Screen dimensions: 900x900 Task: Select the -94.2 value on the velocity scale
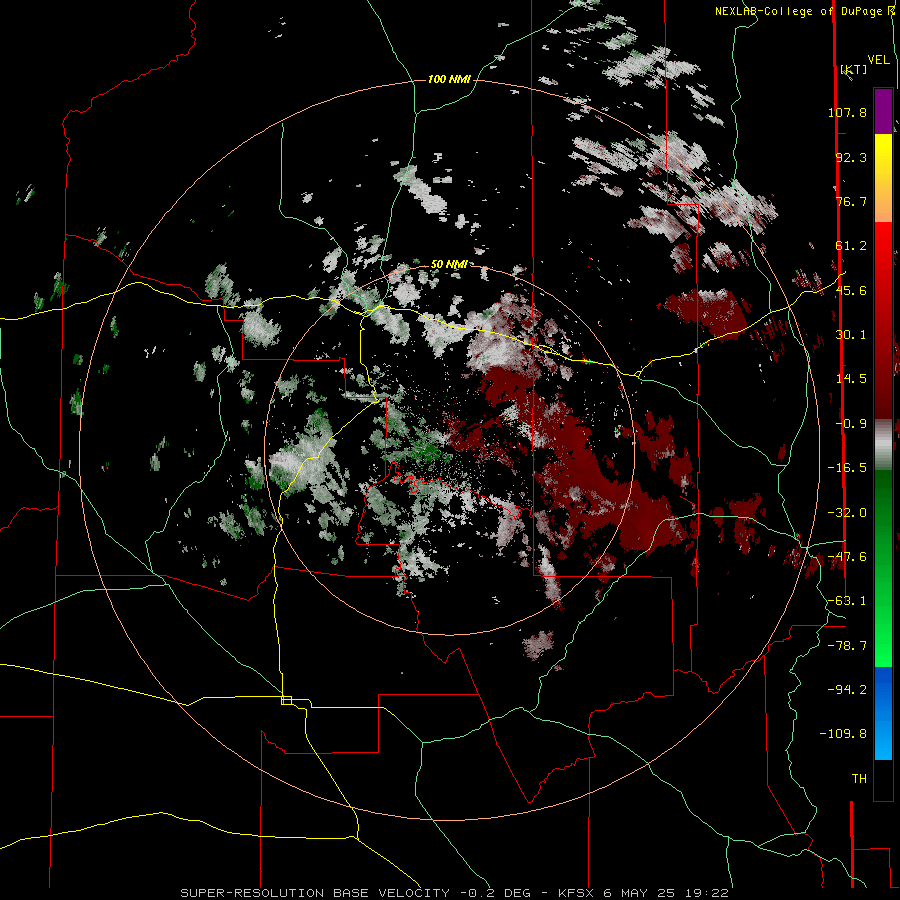click(x=847, y=689)
